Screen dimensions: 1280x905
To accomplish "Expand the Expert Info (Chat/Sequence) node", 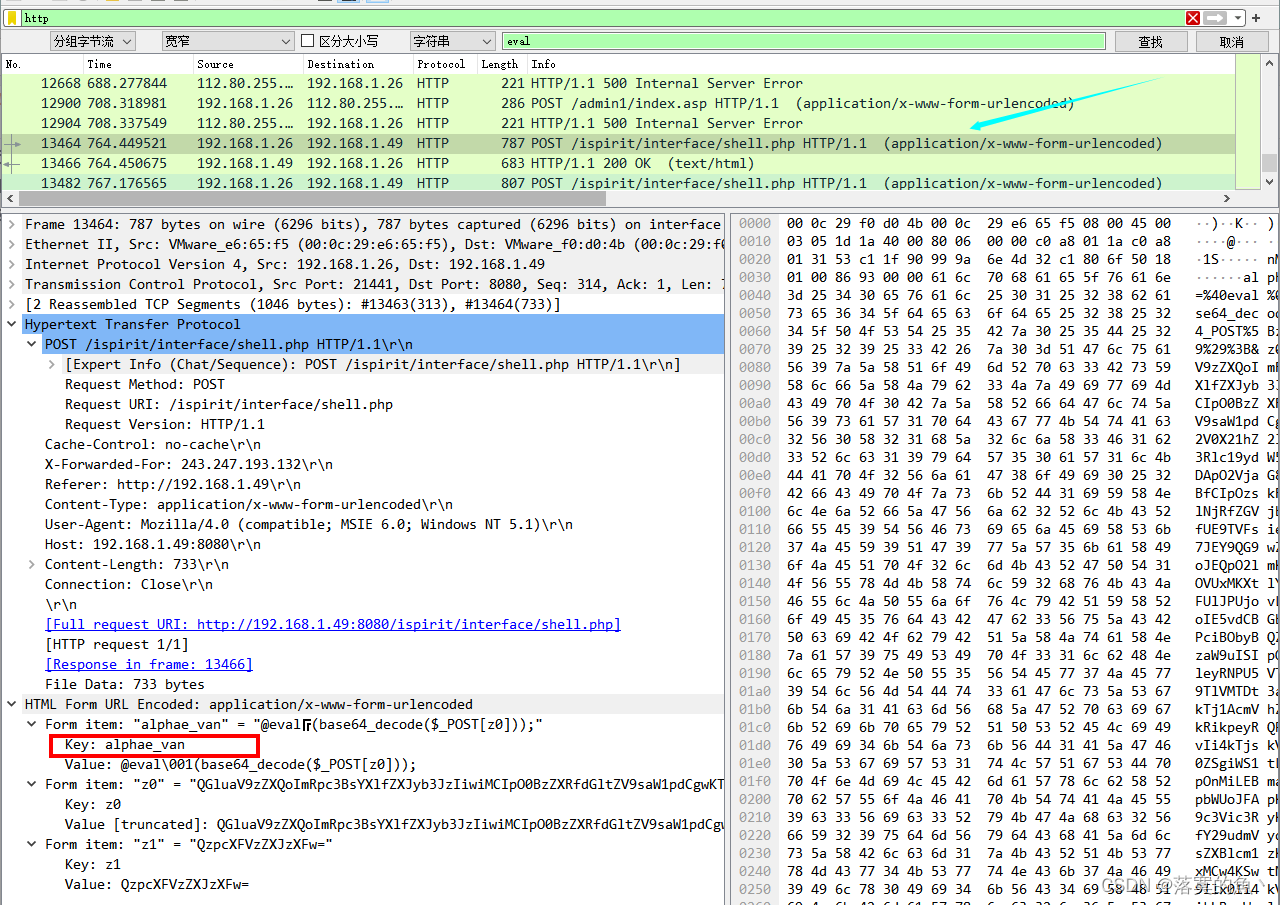I will [x=53, y=364].
